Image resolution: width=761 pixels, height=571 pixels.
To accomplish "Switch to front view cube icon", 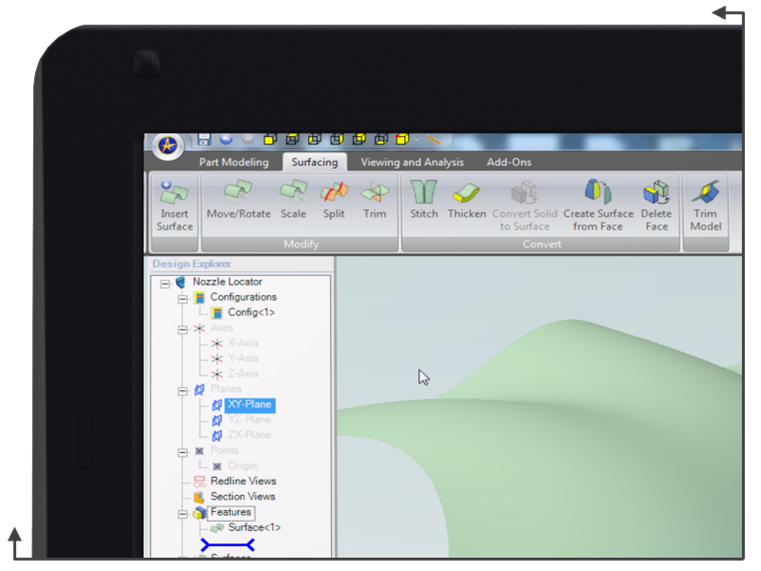I will tap(270, 140).
